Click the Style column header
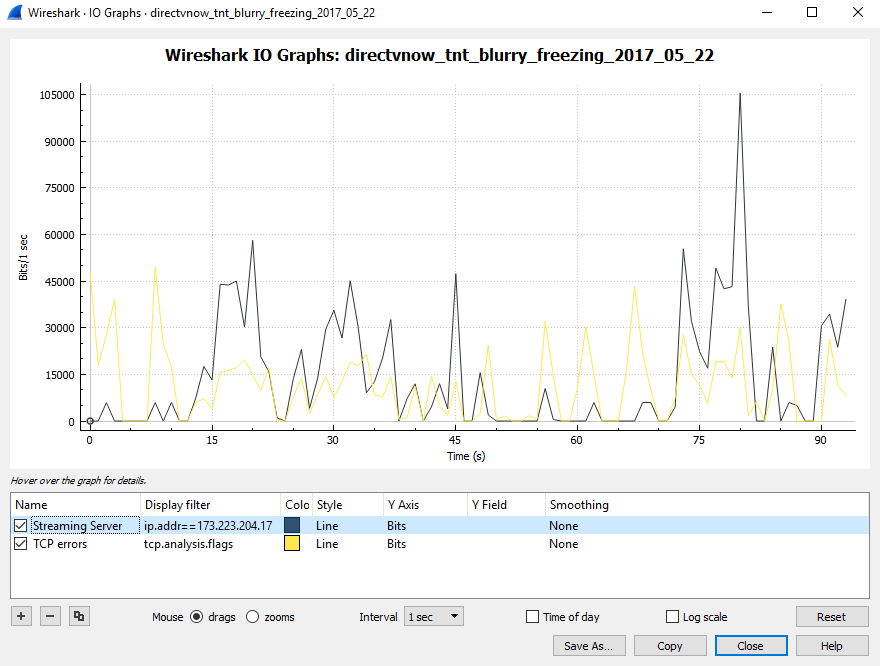This screenshot has height=666, width=880. click(348, 505)
